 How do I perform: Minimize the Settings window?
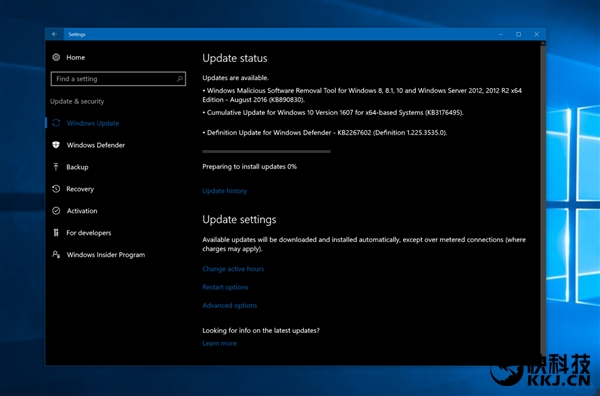(501, 34)
